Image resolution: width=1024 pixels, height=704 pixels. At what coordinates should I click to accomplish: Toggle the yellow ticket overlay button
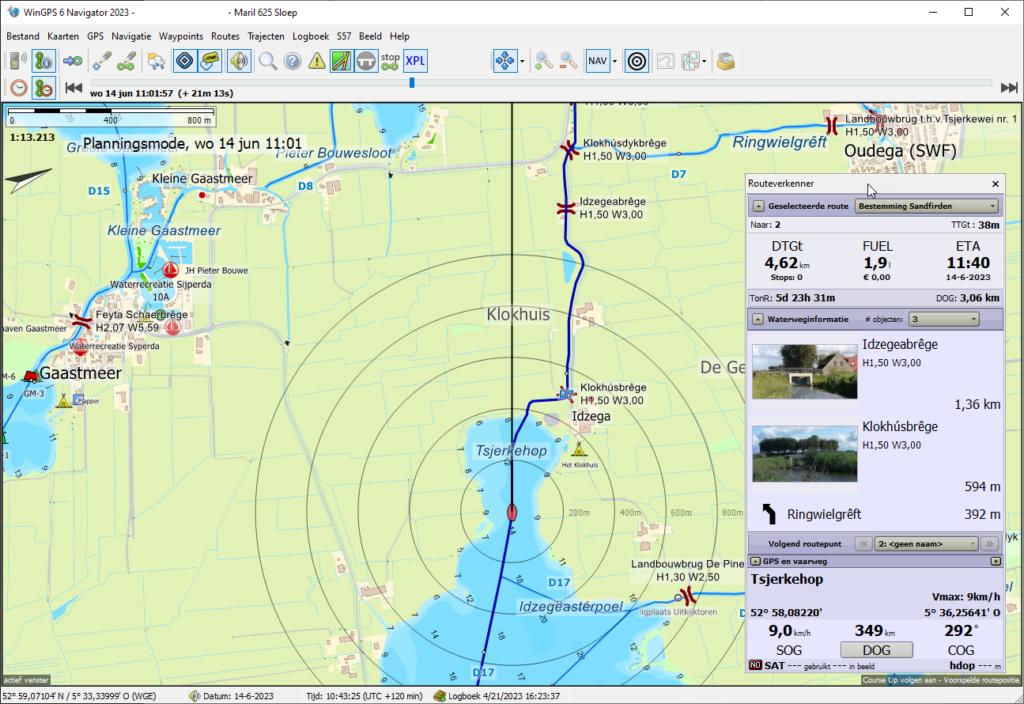click(x=210, y=61)
